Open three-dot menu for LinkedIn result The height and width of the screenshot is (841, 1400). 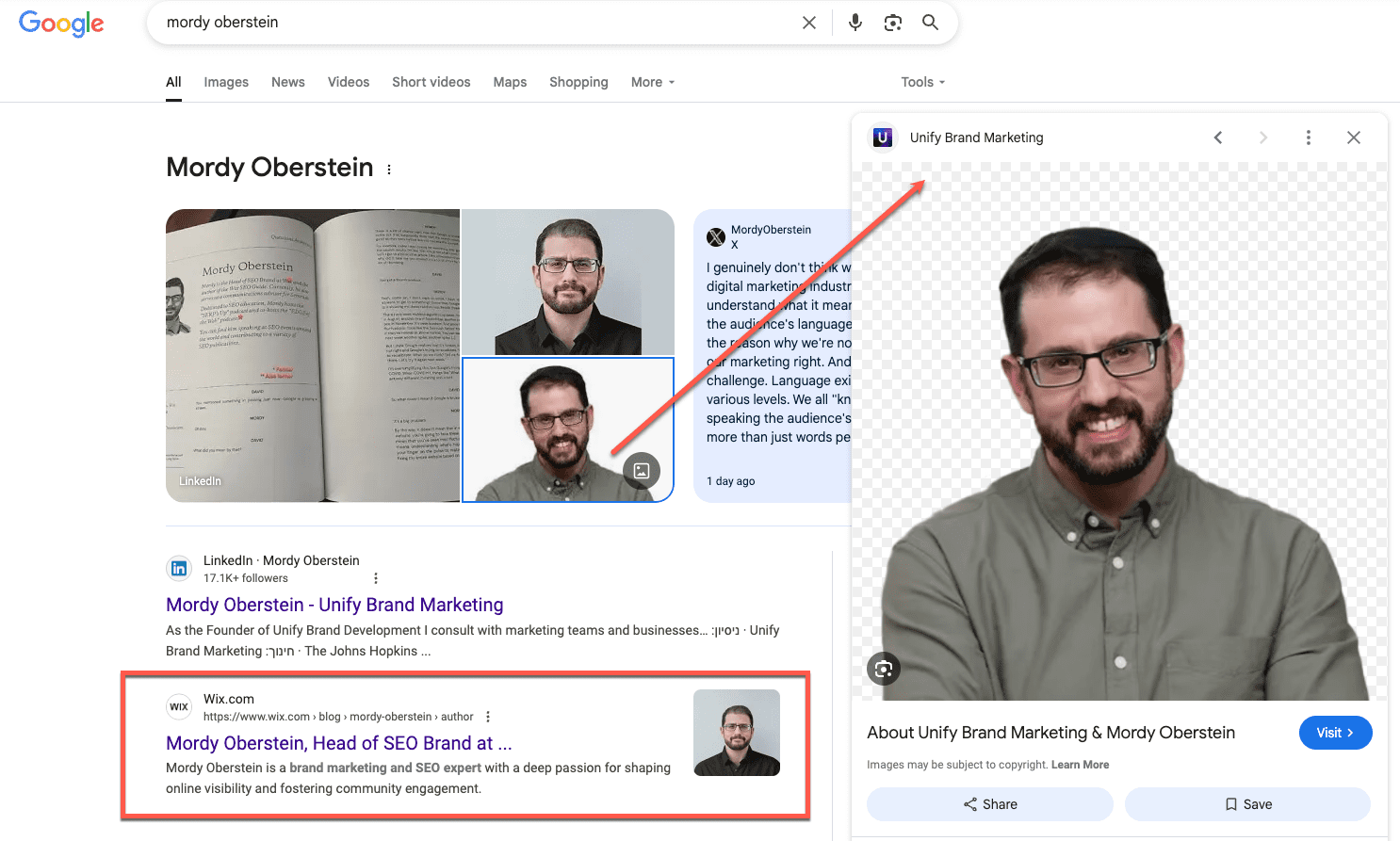tap(376, 578)
